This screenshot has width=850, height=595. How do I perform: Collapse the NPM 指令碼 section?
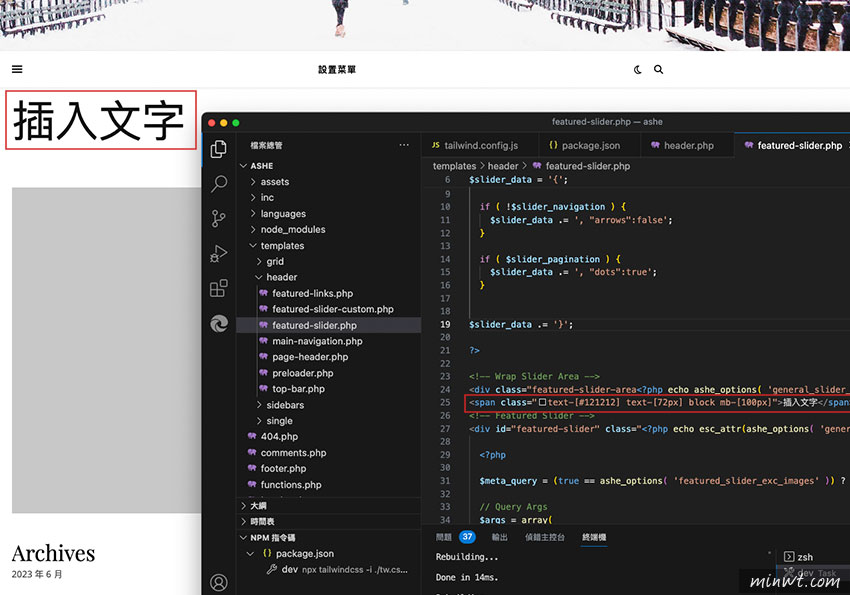point(329,538)
